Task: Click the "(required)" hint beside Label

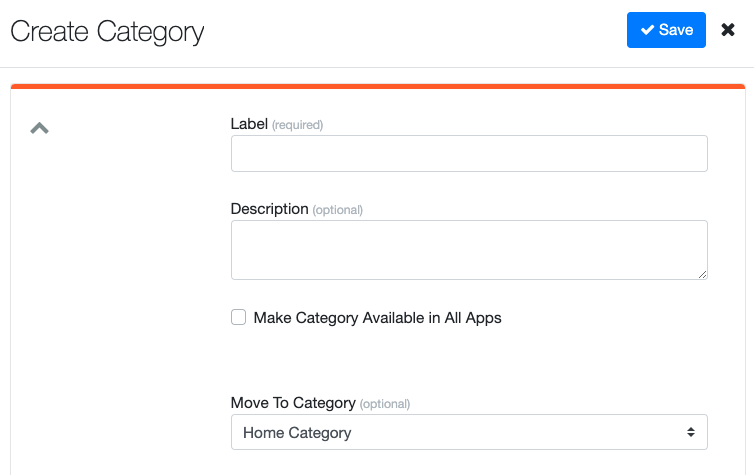Action: click(297, 125)
